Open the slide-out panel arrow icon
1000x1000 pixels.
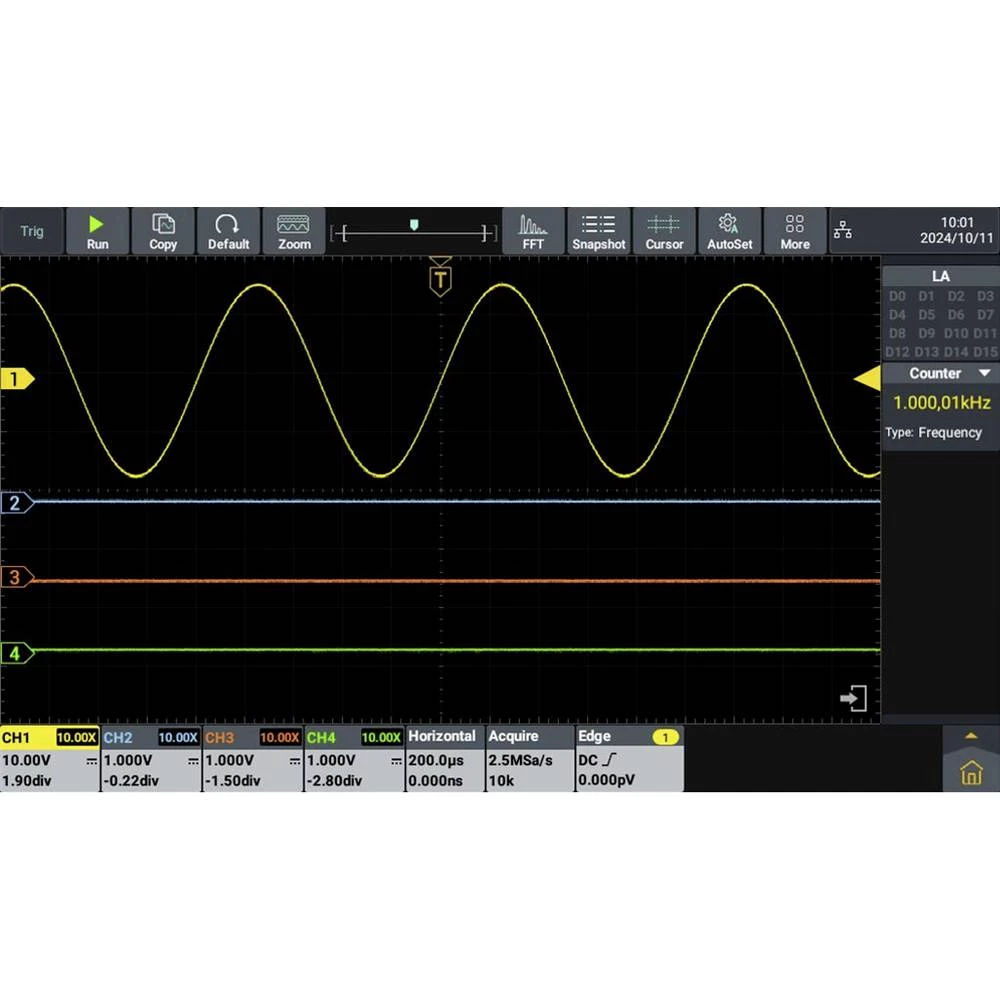click(x=853, y=698)
